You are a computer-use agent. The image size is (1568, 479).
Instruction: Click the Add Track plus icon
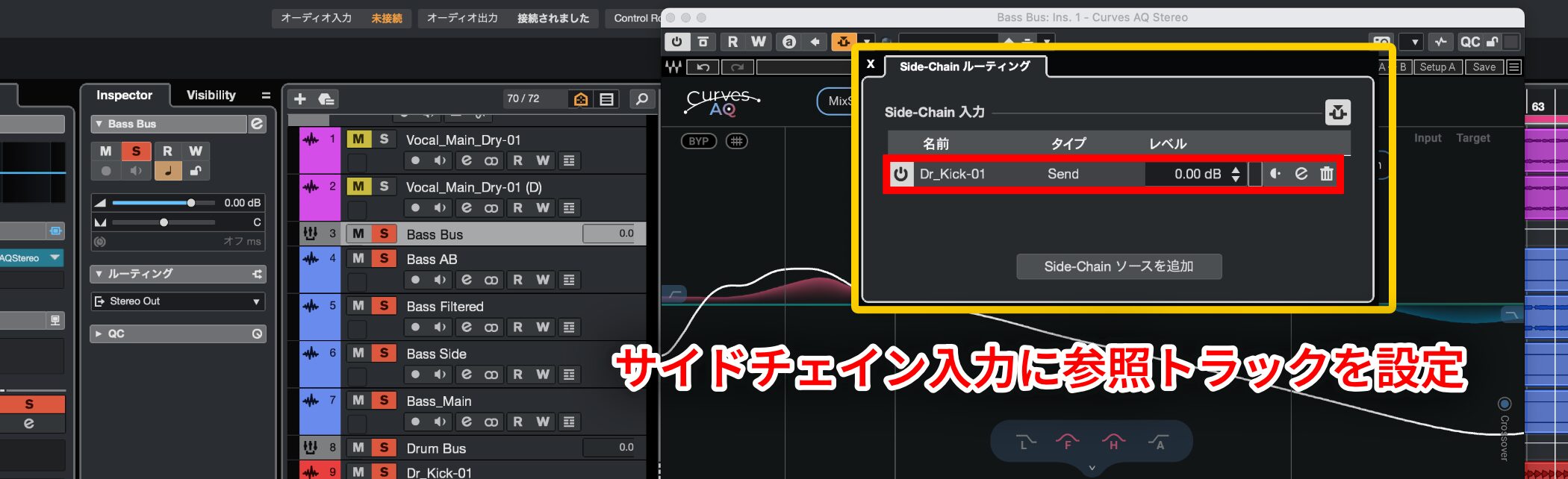pyautogui.click(x=300, y=98)
